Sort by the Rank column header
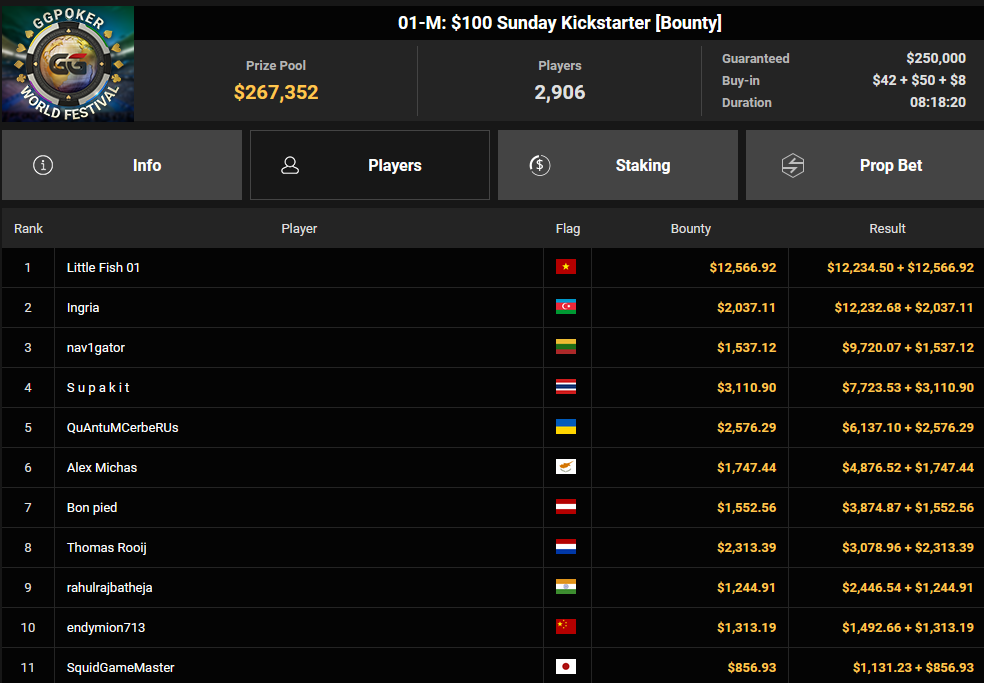Screen dimensions: 984x683 click(x=28, y=229)
